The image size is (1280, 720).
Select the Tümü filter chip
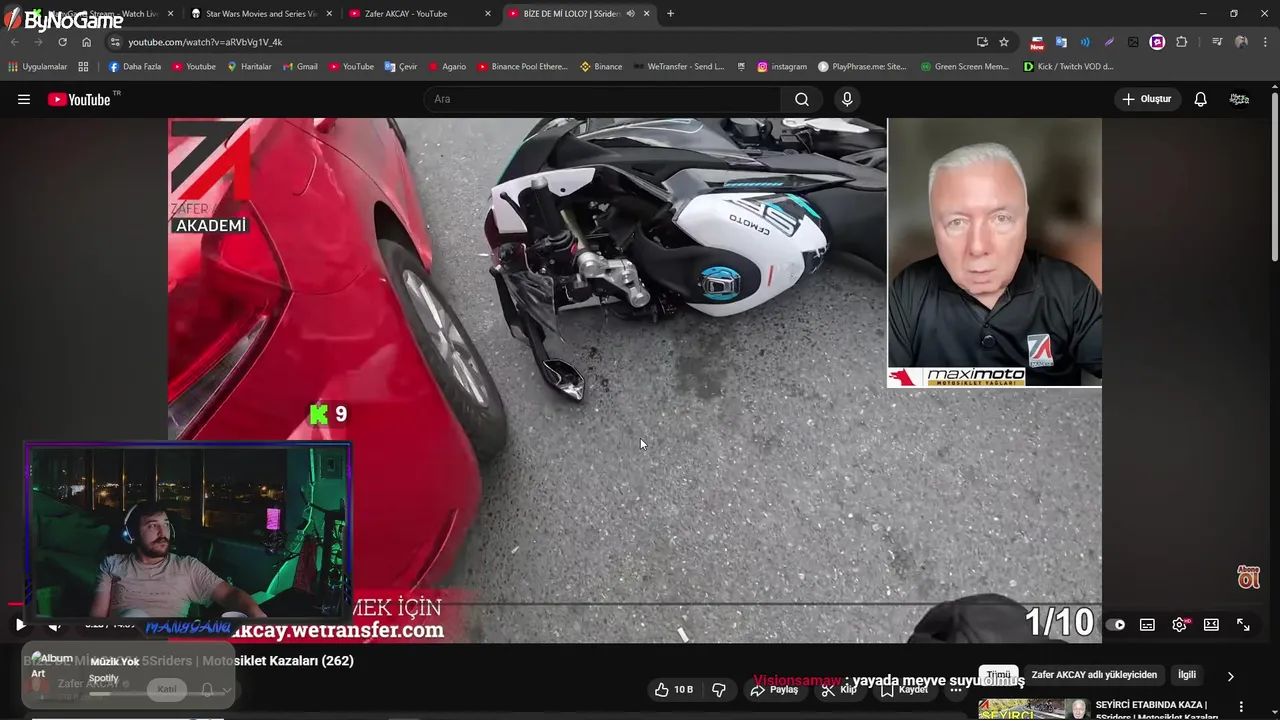999,675
